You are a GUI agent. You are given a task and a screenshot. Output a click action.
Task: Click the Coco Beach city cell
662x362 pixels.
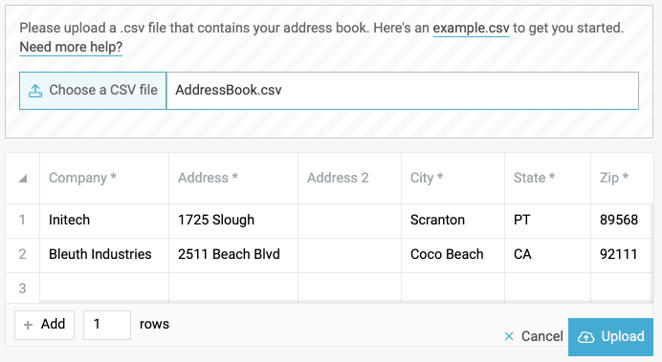[453, 254]
